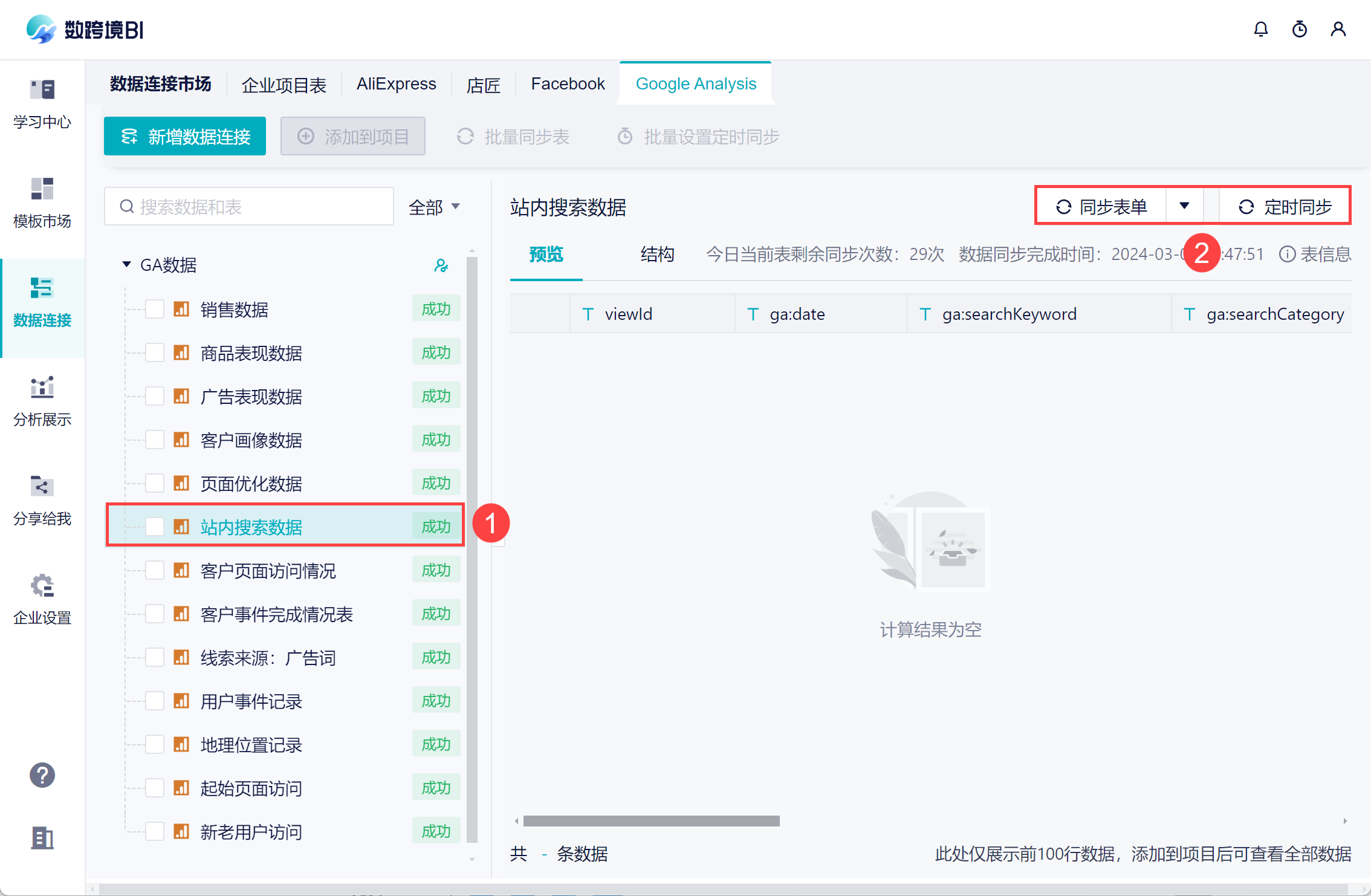Viewport: 1371px width, 896px height.
Task: Click the timer clock icon in header
Action: 1299,29
